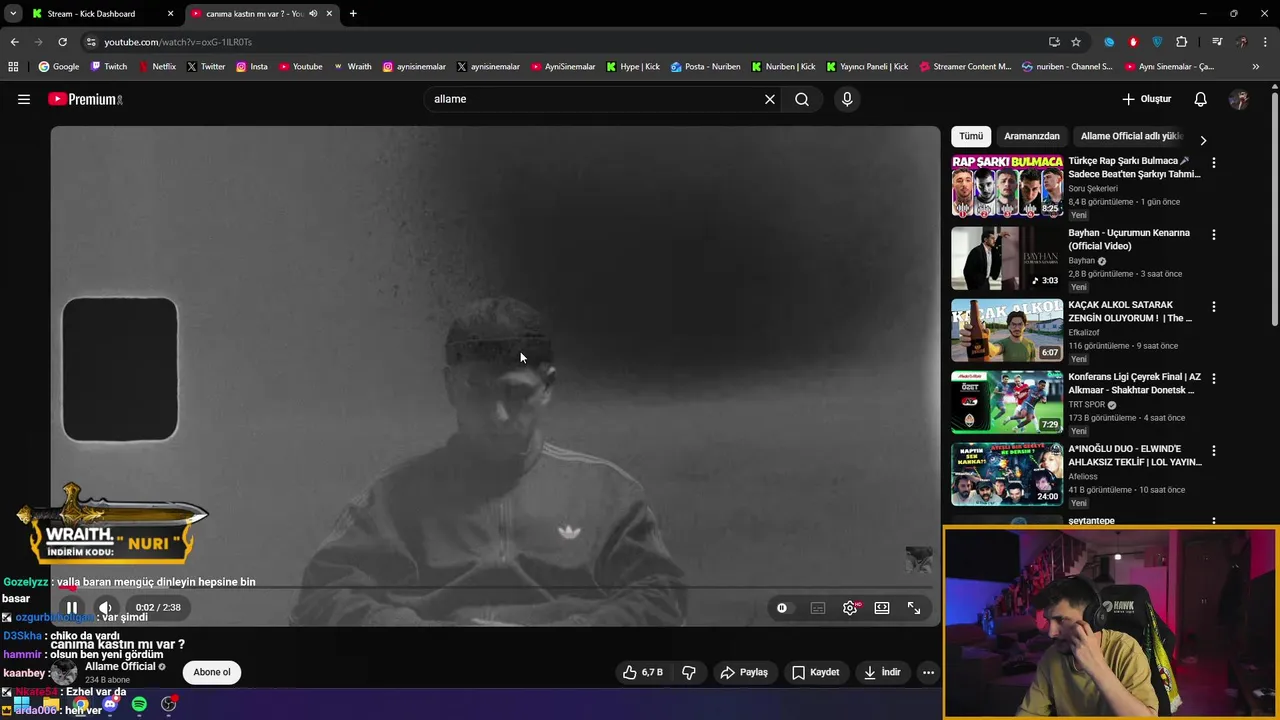Bookmark this page with the star icon
The image size is (1280, 720).
coord(1076,42)
